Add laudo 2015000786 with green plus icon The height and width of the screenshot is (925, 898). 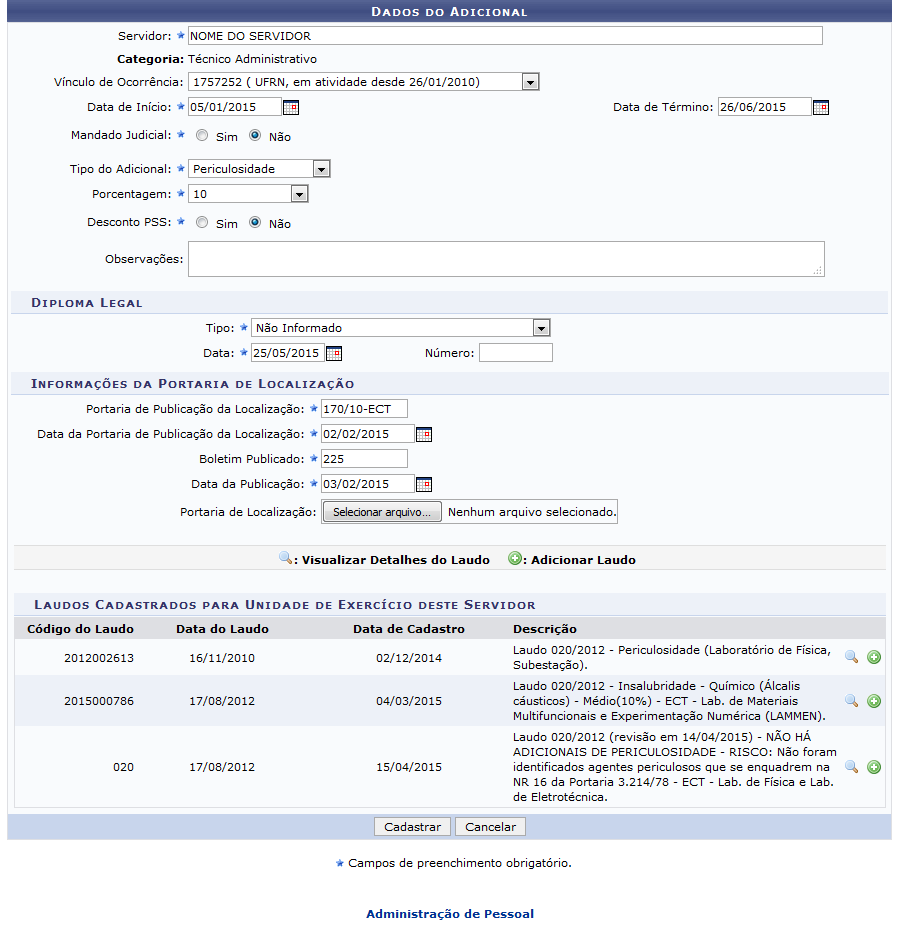coord(873,702)
